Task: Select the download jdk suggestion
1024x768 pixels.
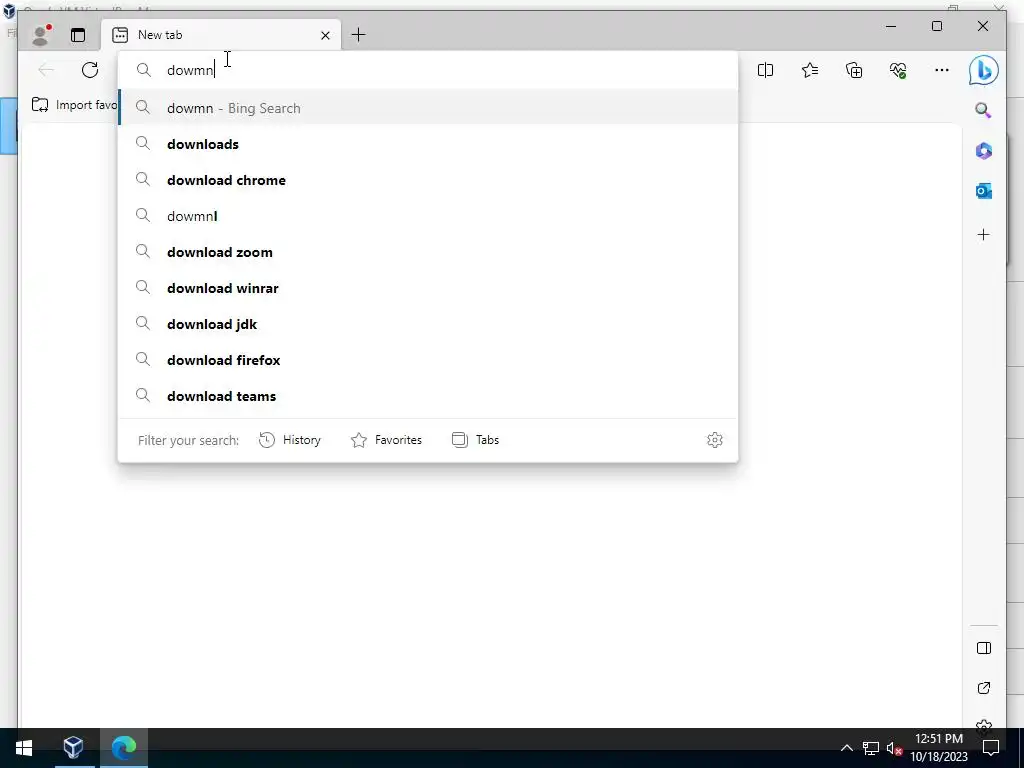Action: [x=428, y=324]
